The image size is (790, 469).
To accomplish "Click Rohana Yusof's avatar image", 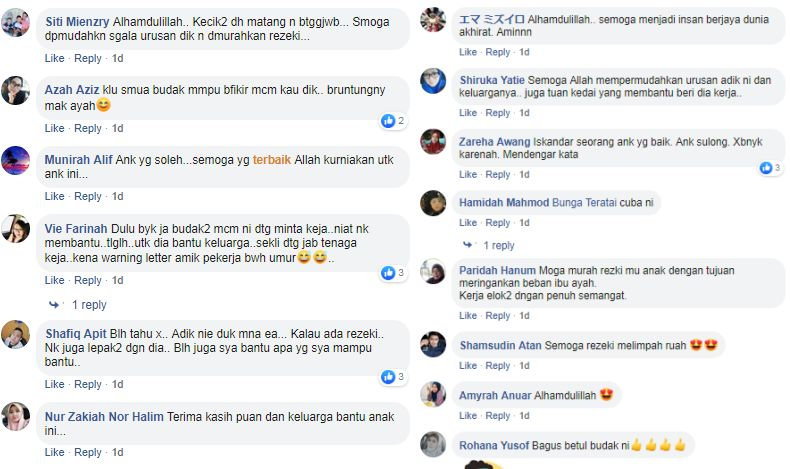I will pyautogui.click(x=433, y=444).
